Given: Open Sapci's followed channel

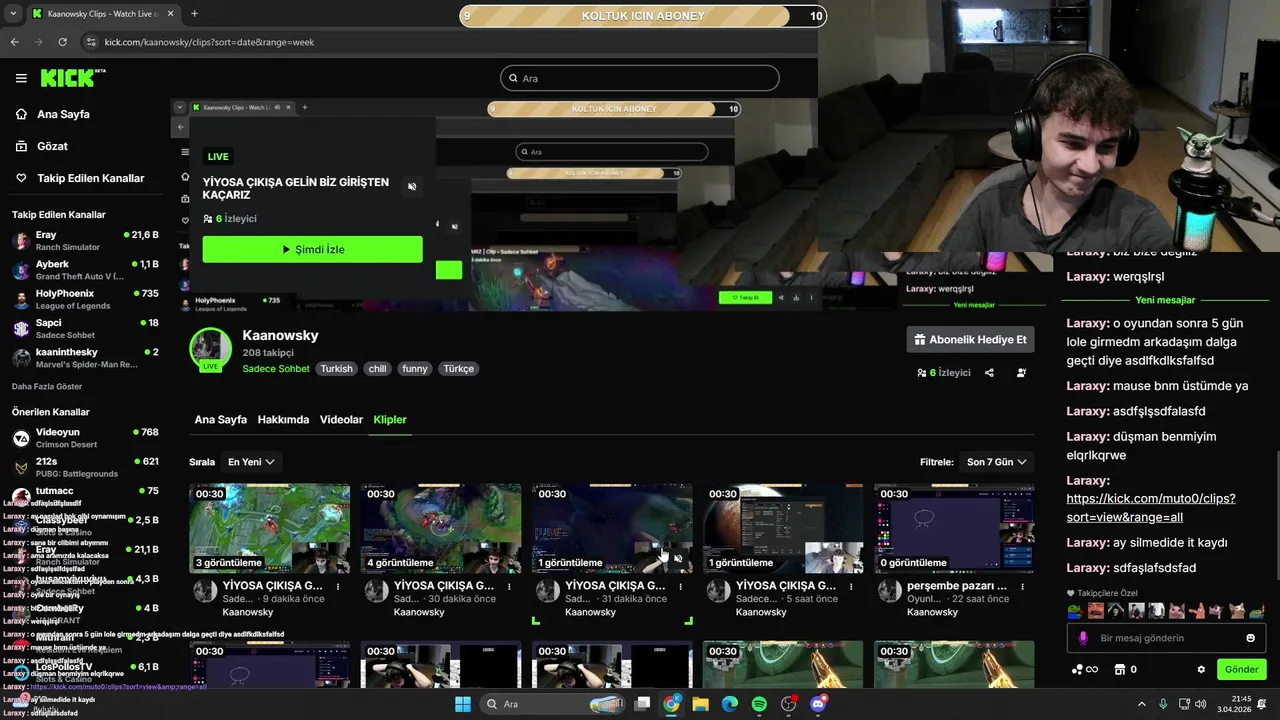Looking at the screenshot, I should 85,329.
